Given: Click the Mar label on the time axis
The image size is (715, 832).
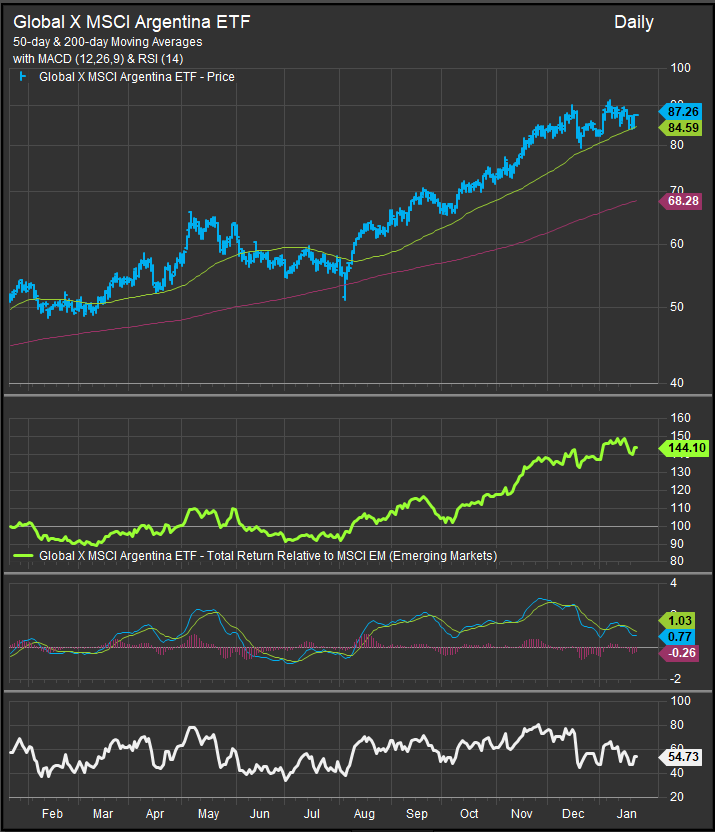Looking at the screenshot, I should click(103, 814).
